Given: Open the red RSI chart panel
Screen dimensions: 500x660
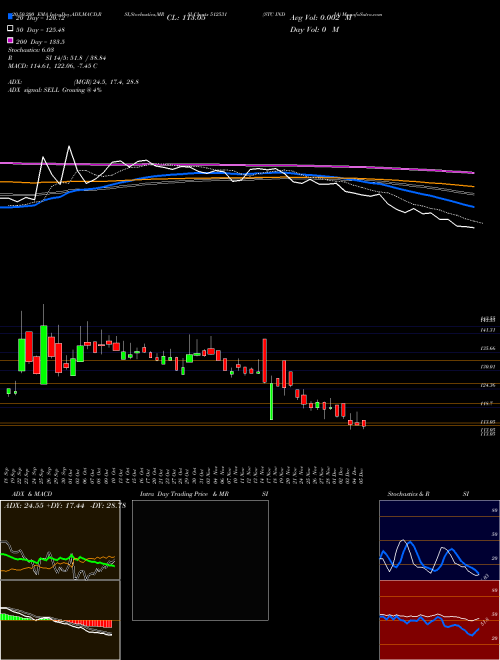Looking at the screenshot, I should pyautogui.click(x=439, y=620).
